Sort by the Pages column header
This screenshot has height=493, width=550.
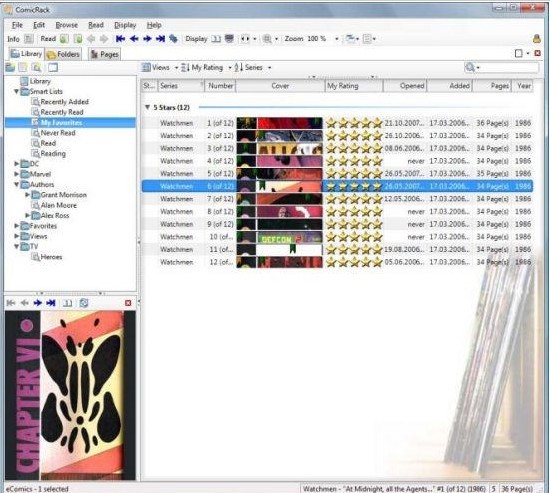[x=493, y=86]
